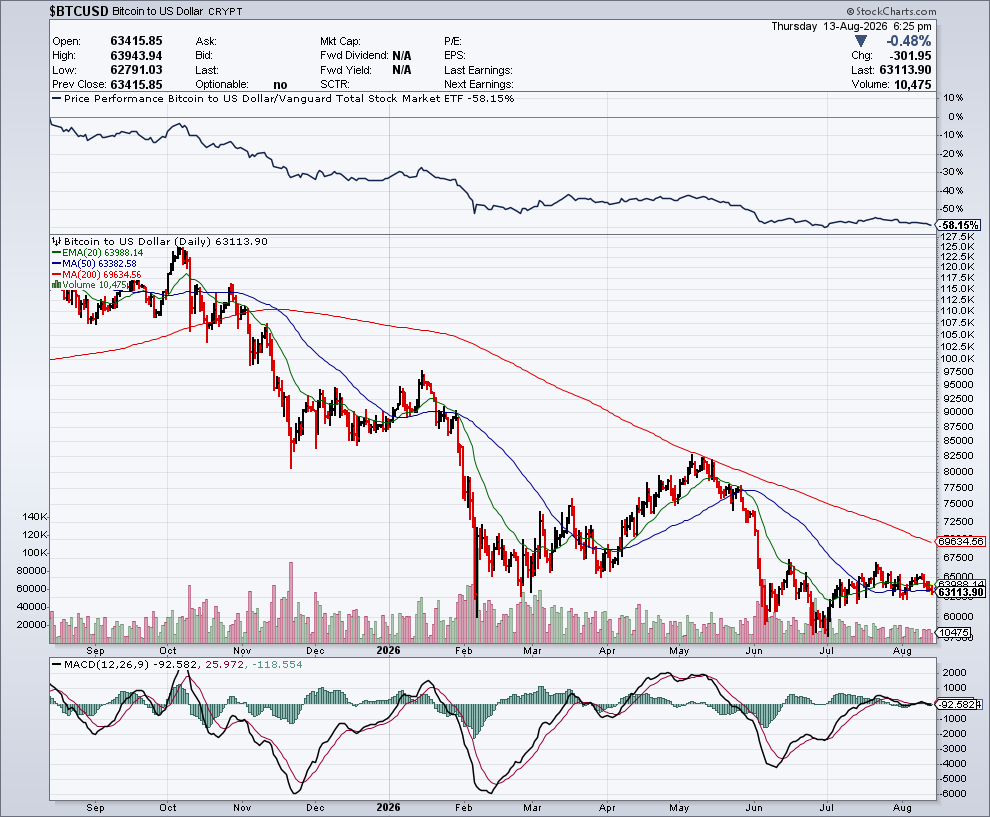Click the $BTCUSD ticker symbol title
The width and height of the screenshot is (990, 817).
pos(78,11)
